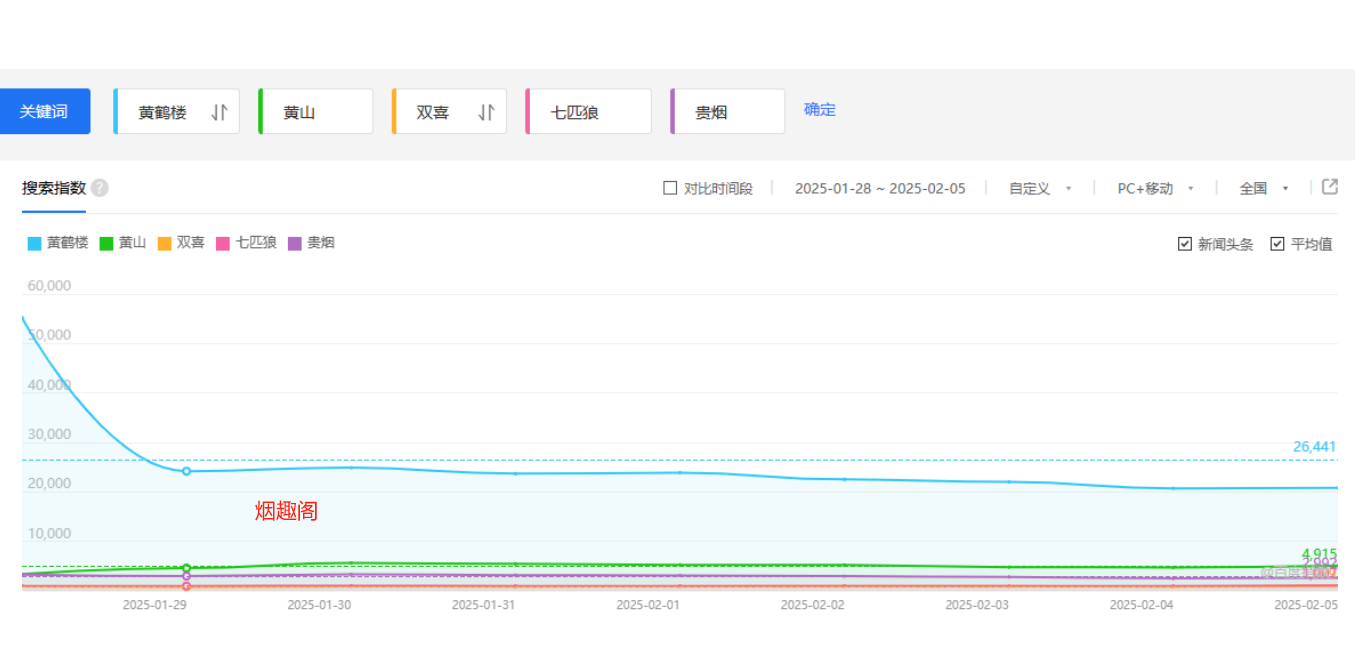Click the 黄鹤楼 data point on 2025-01-29
1356x647 pixels.
[186, 471]
